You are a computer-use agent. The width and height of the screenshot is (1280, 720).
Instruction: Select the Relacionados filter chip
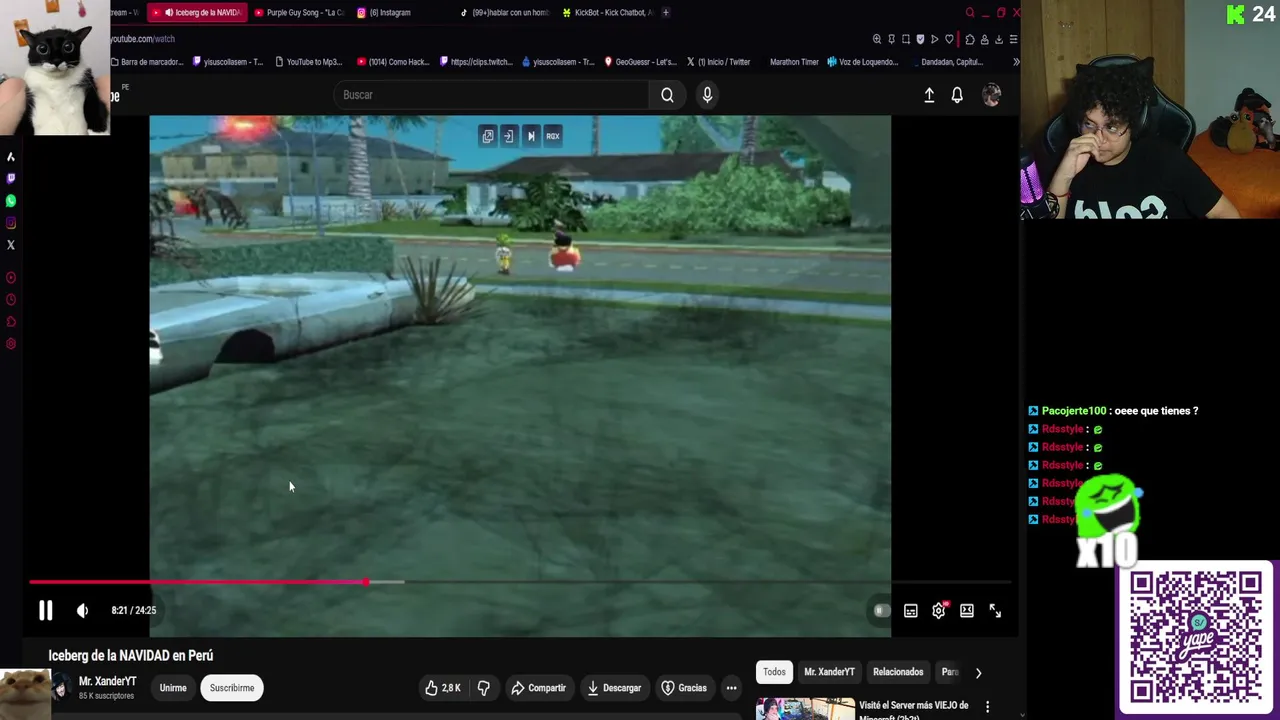coord(898,672)
